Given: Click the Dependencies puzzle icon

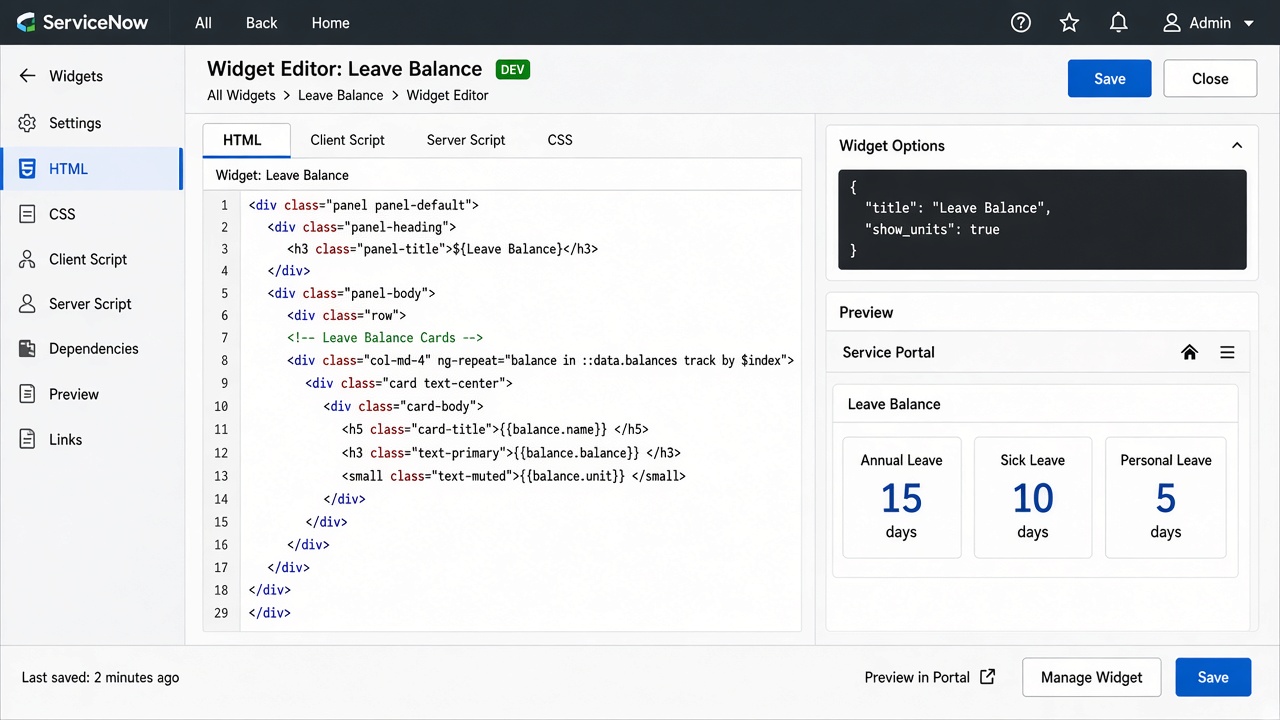Looking at the screenshot, I should [28, 349].
